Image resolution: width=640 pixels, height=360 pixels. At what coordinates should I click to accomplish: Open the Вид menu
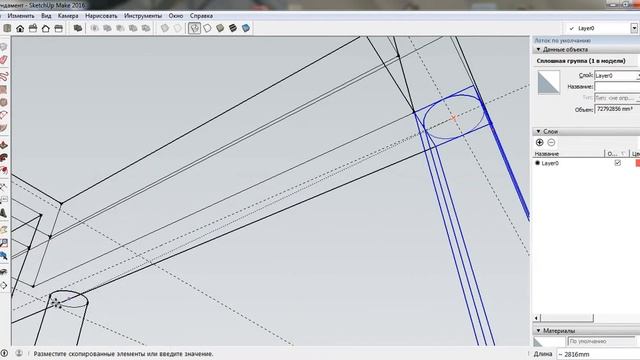[x=46, y=16]
